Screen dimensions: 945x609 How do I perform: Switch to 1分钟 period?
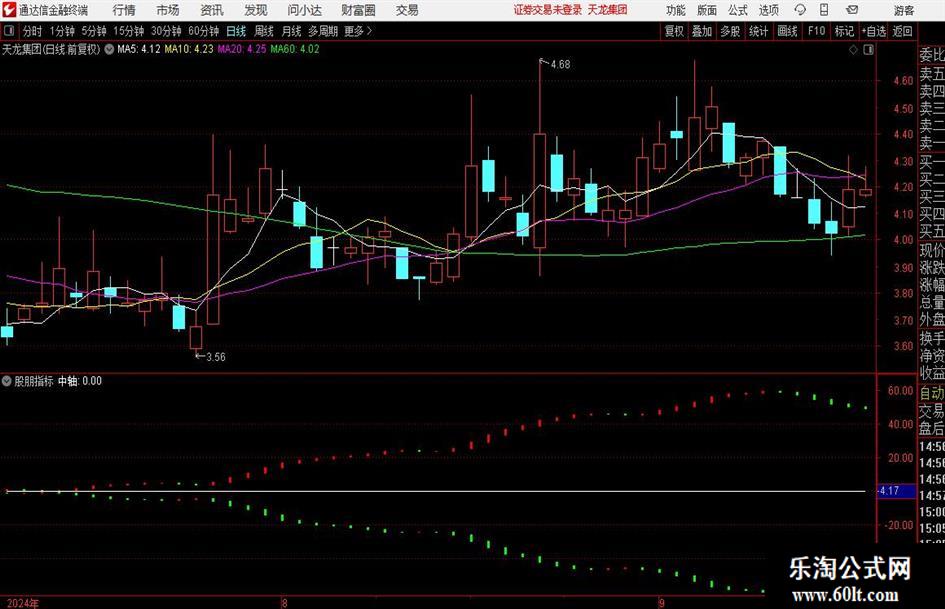(x=62, y=31)
